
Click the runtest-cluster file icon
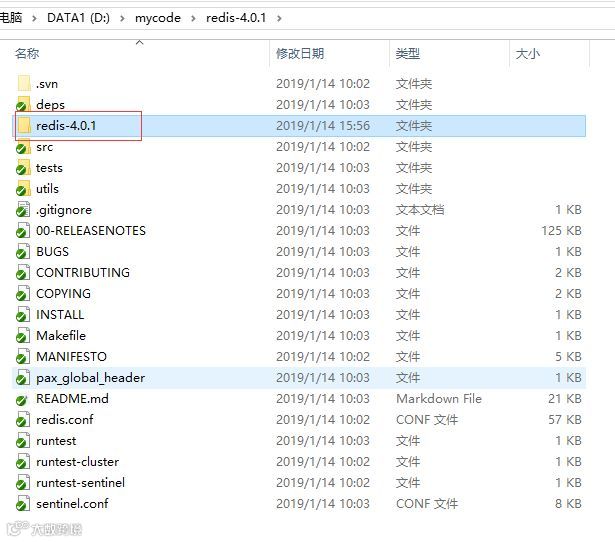tap(23, 462)
